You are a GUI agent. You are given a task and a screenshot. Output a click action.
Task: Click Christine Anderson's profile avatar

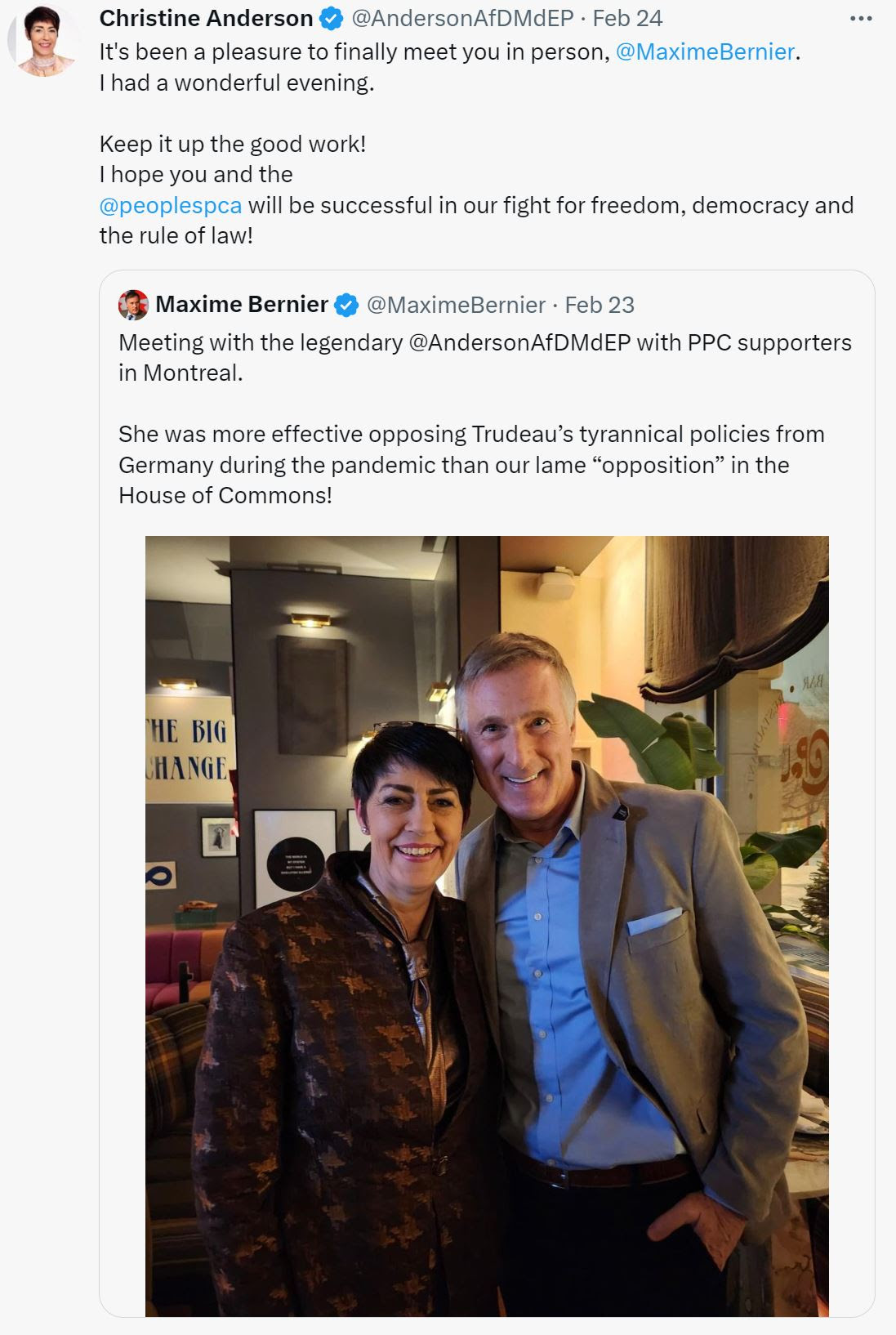pyautogui.click(x=43, y=41)
